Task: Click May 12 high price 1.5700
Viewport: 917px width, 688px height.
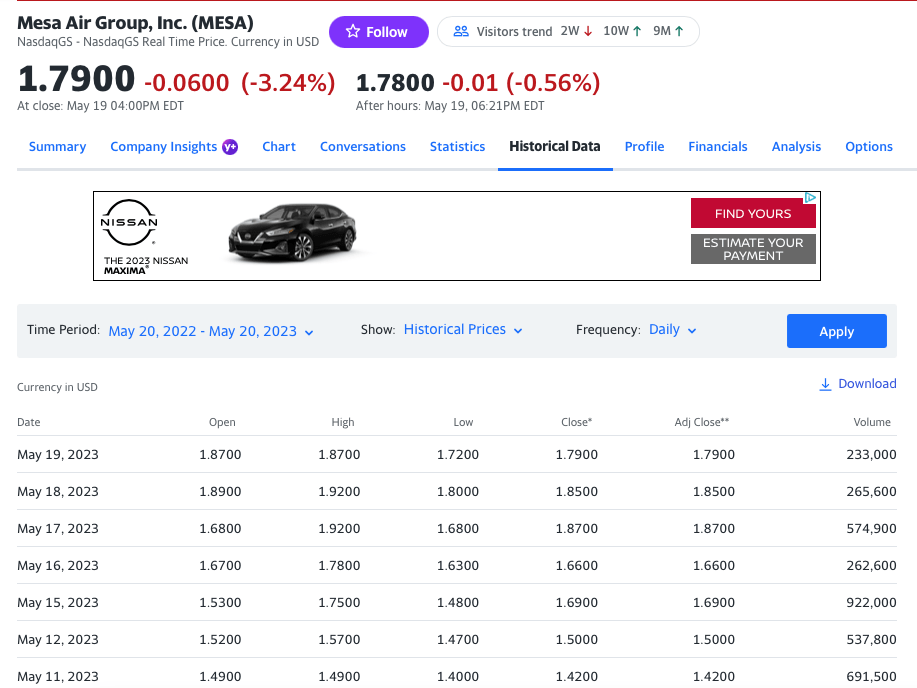Action: pyautogui.click(x=339, y=639)
